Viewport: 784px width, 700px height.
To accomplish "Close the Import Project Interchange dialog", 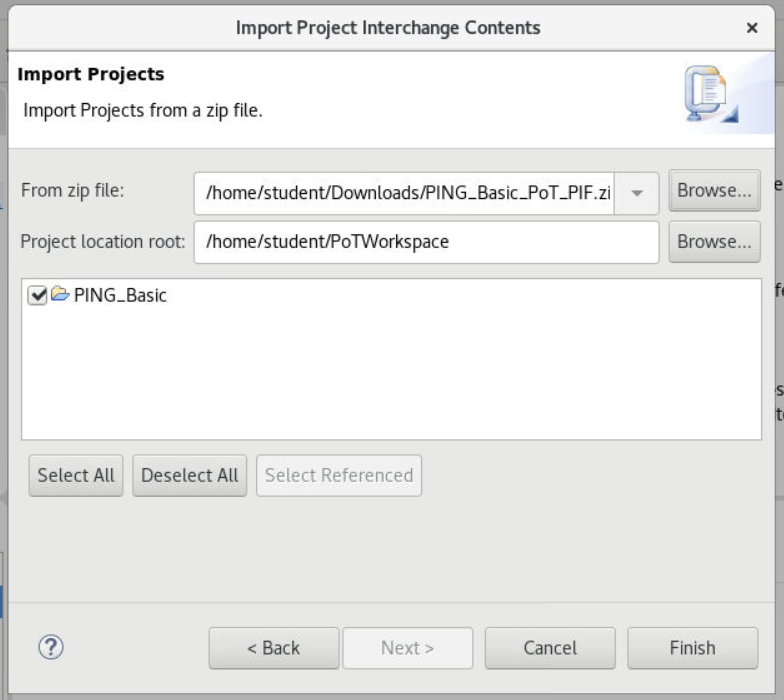I will tap(752, 28).
